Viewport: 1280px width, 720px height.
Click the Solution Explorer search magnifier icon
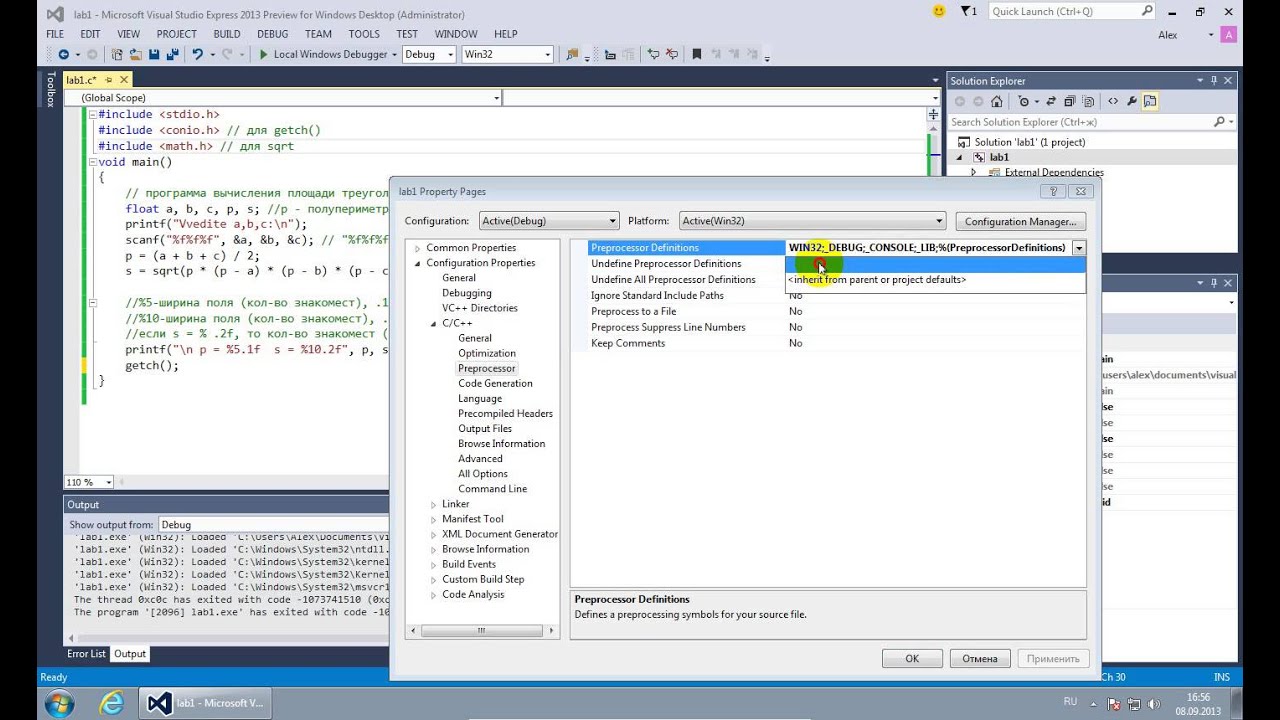[1219, 122]
